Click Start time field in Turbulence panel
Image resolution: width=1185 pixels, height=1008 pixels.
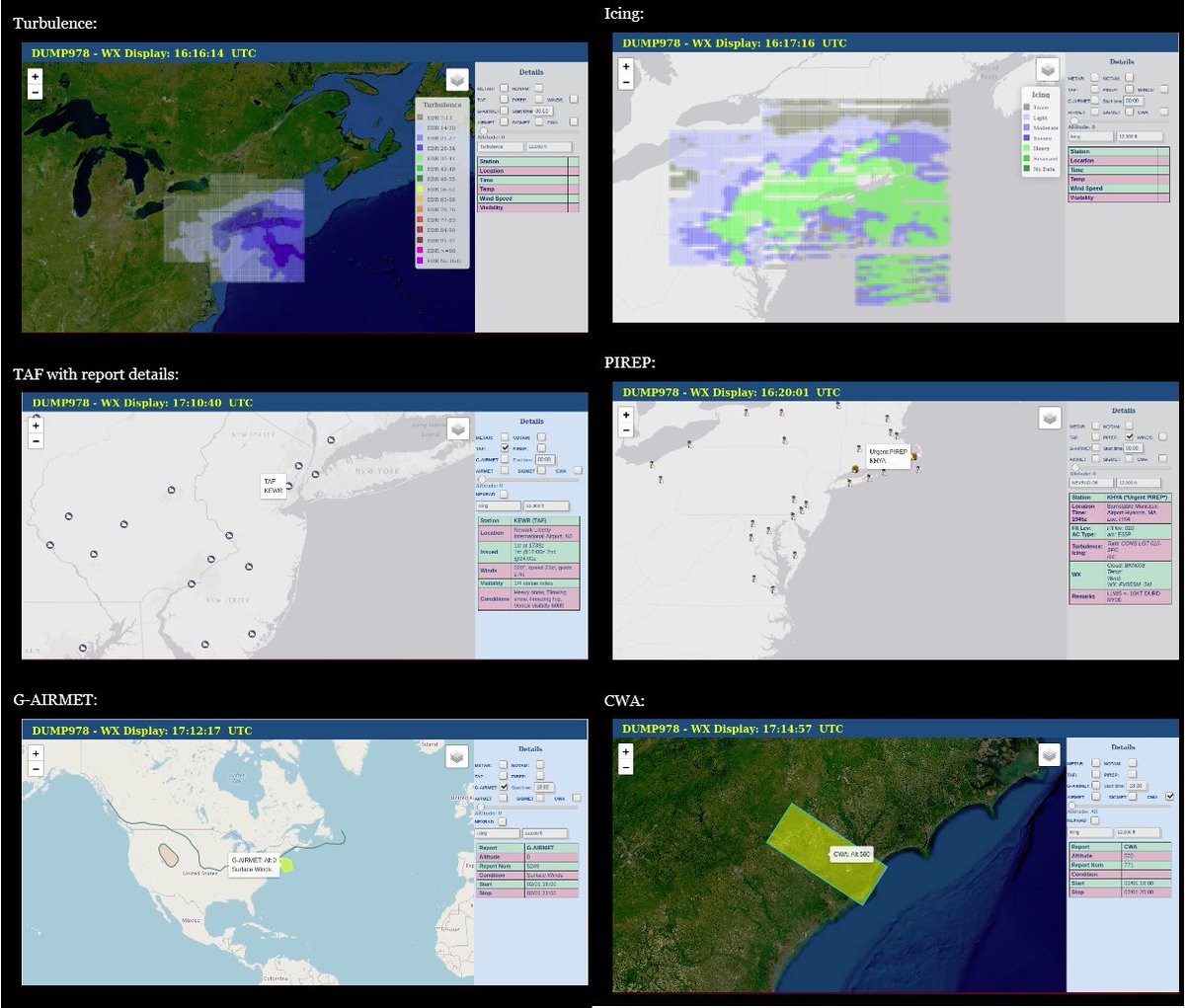(543, 112)
